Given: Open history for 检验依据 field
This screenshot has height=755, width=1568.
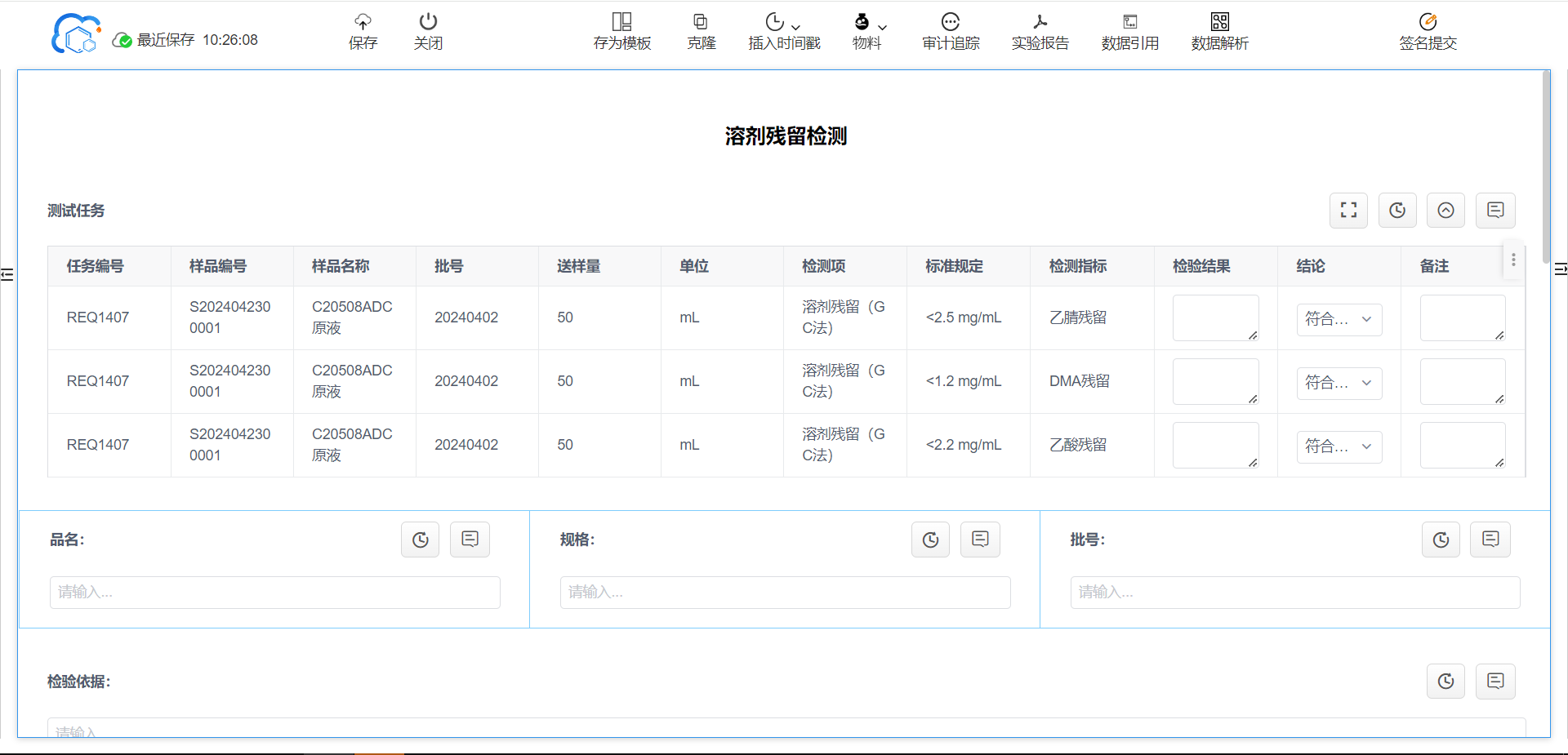Looking at the screenshot, I should pos(1445,682).
